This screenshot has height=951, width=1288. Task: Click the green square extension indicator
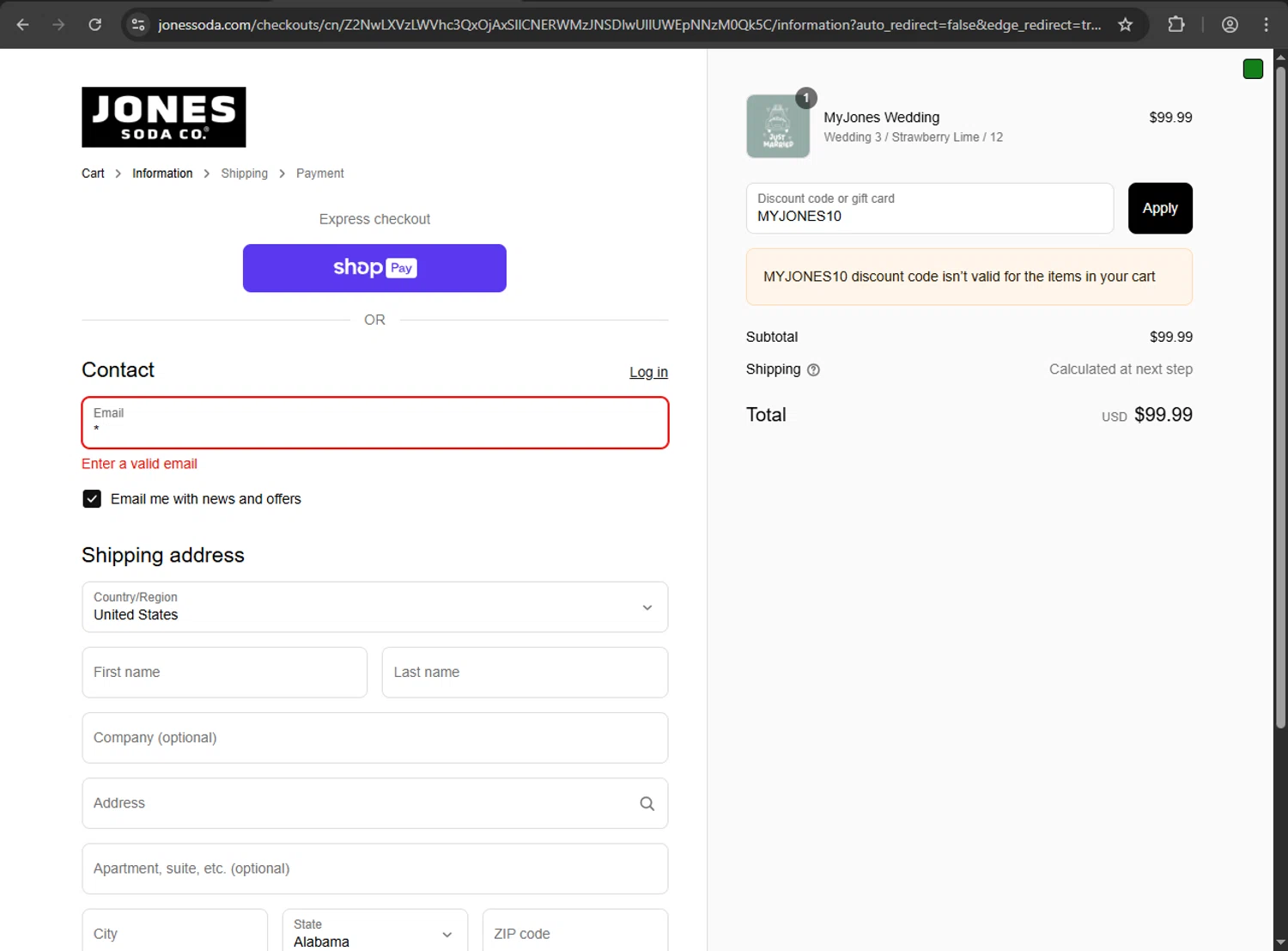(1253, 70)
